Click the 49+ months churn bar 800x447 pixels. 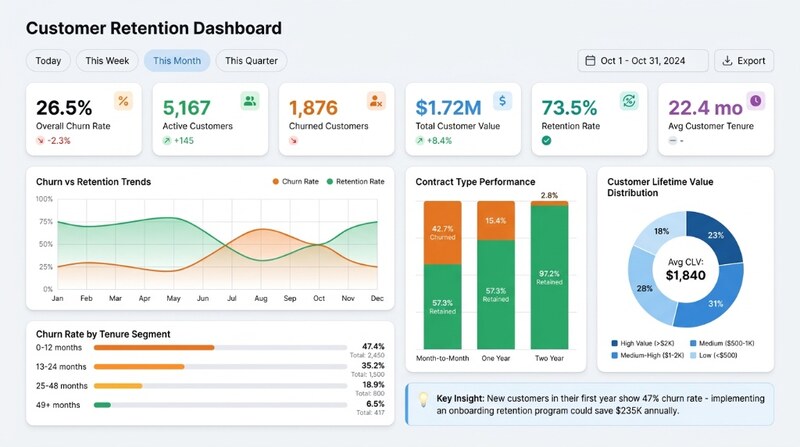click(102, 405)
